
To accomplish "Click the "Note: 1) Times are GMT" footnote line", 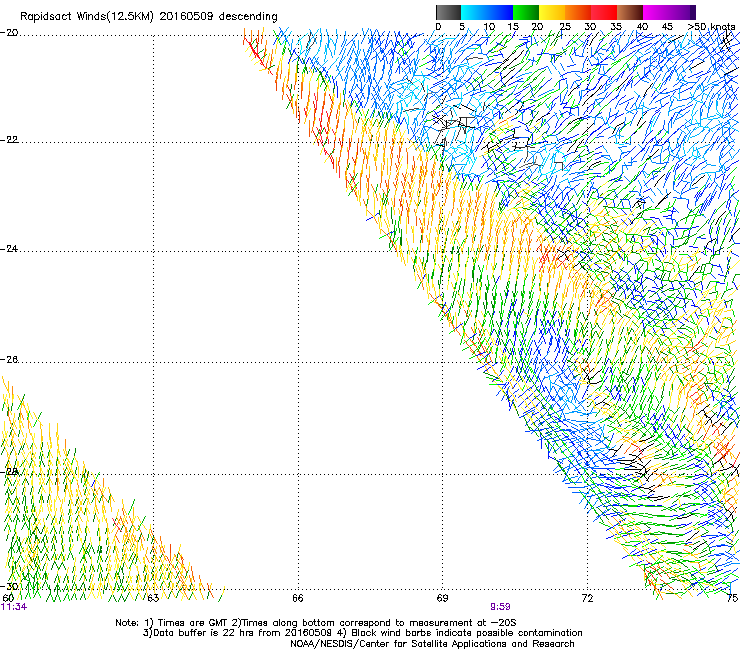I will click(316, 623).
